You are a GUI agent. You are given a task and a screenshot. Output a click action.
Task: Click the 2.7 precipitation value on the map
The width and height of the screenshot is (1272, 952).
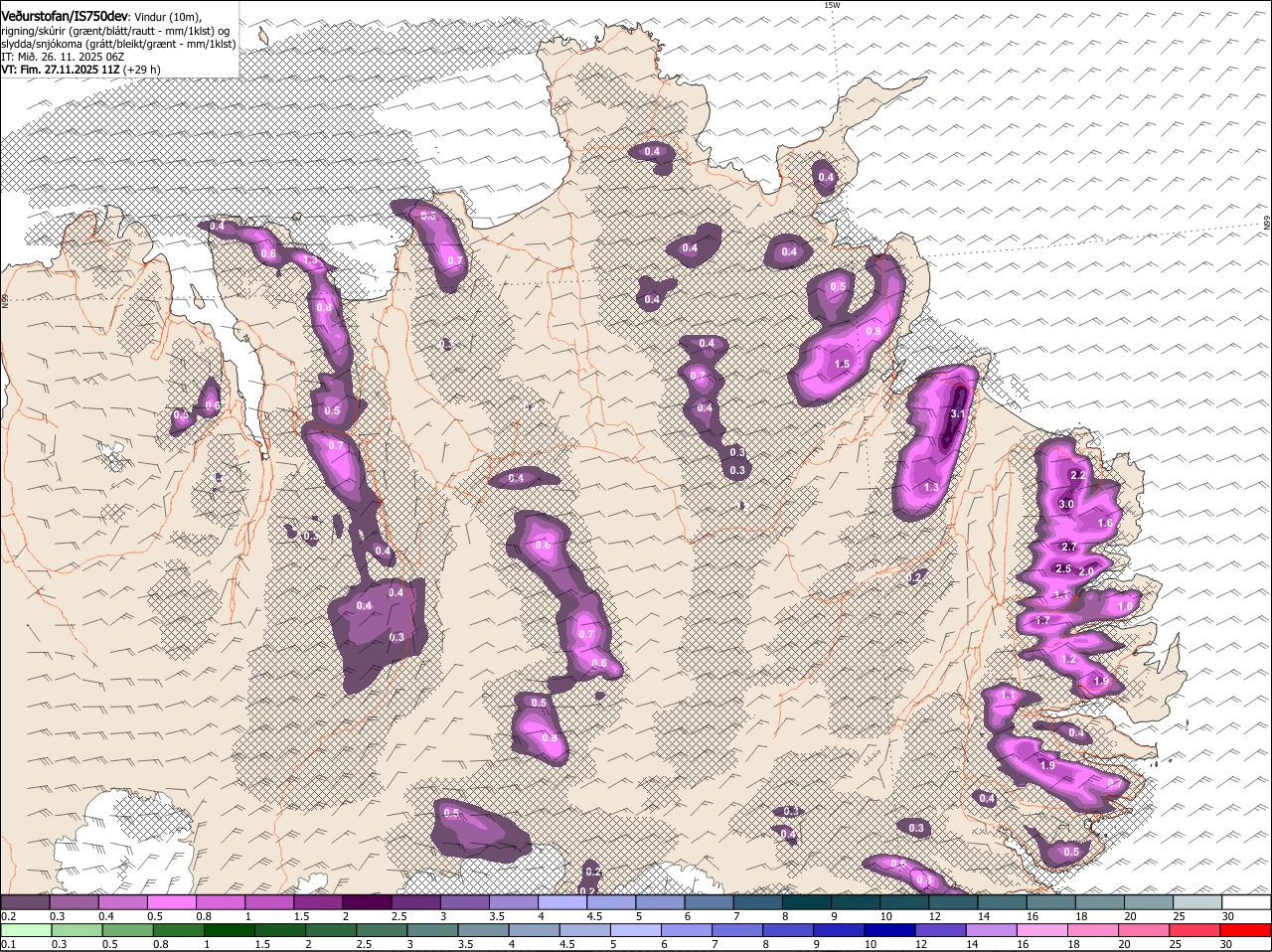tap(1069, 548)
